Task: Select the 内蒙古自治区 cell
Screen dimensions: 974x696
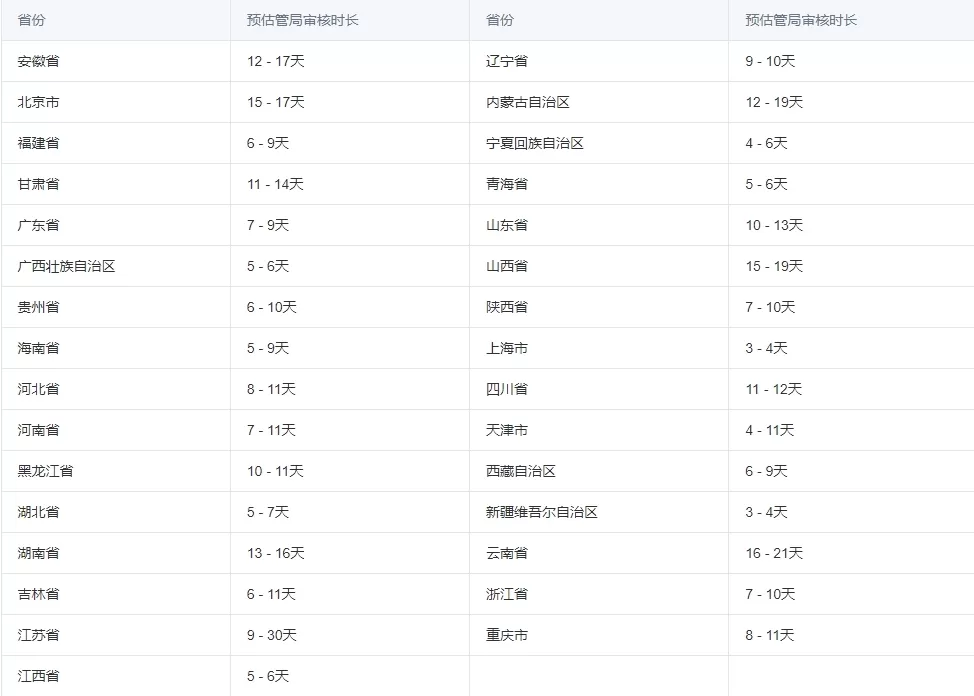Action: click(x=528, y=102)
